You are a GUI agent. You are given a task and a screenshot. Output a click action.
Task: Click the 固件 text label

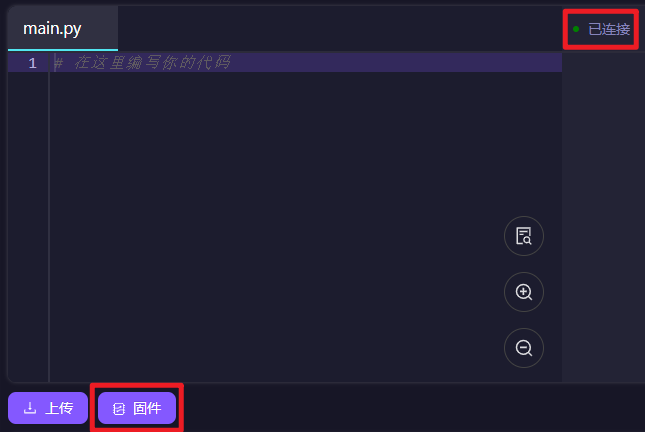pyautogui.click(x=147, y=408)
